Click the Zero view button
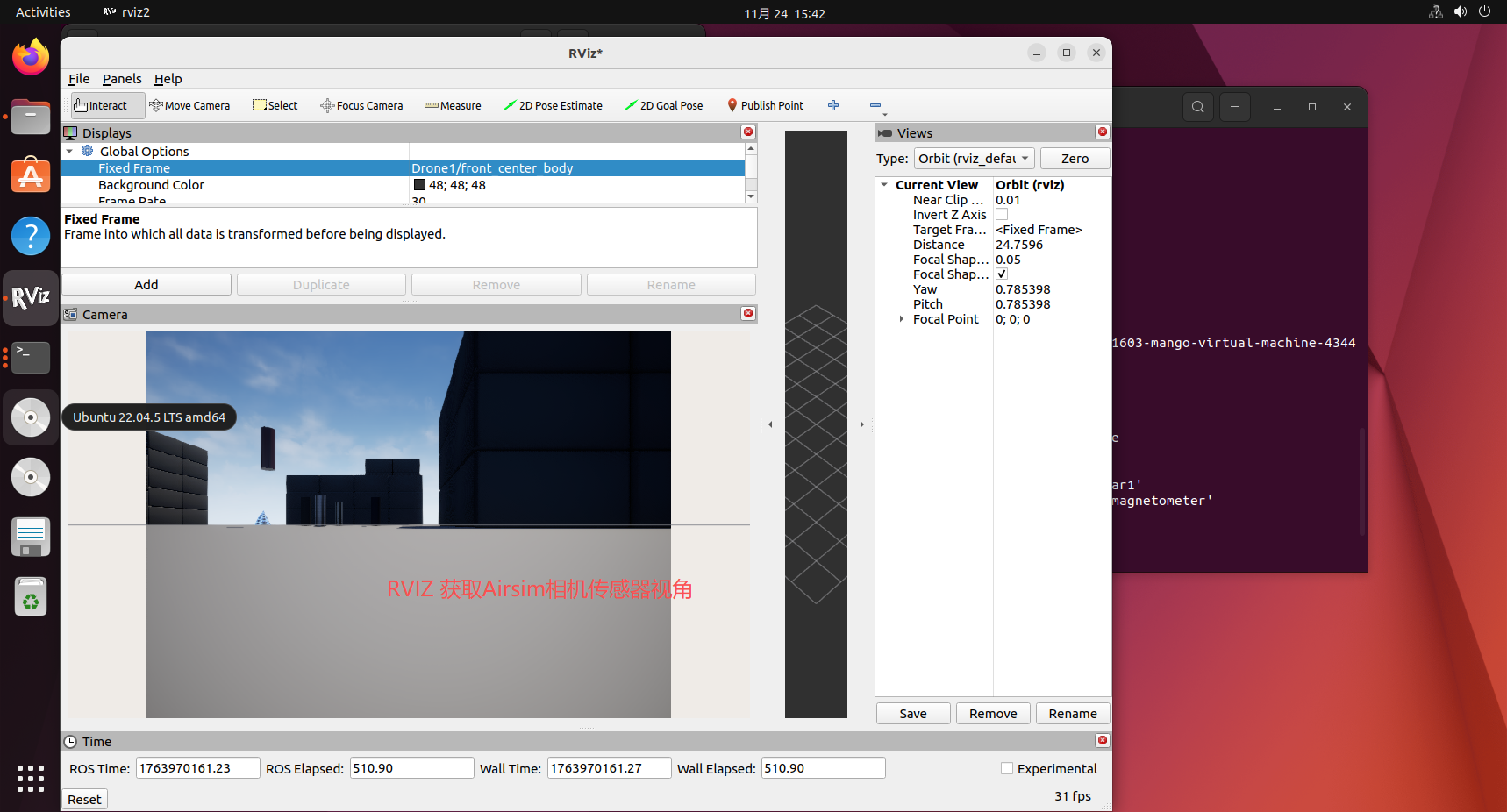The width and height of the screenshot is (1507, 812). point(1075,159)
